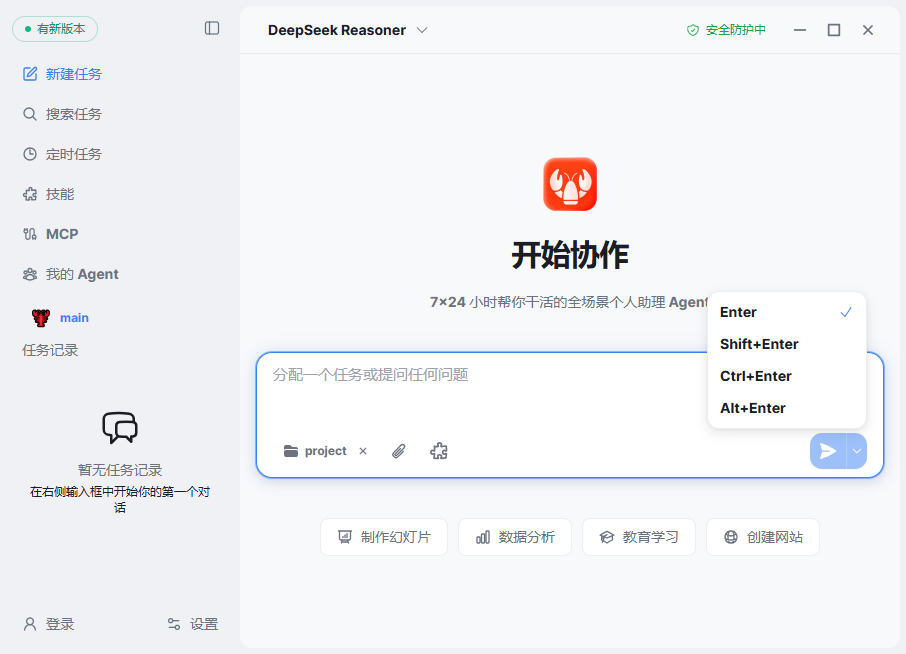Click the 暂无任务记录 text
The image size is (906, 654).
(x=120, y=470)
